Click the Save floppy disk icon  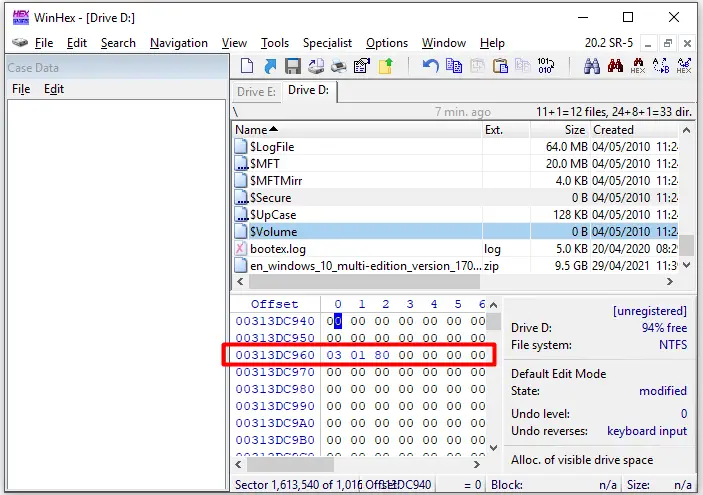point(293,66)
